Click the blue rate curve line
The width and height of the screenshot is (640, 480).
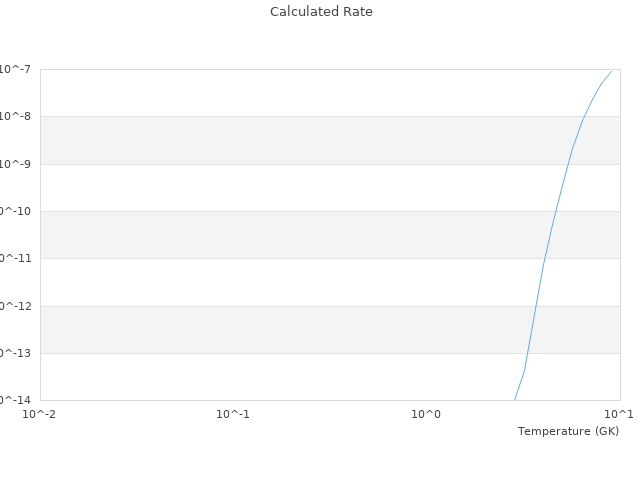[554, 215]
